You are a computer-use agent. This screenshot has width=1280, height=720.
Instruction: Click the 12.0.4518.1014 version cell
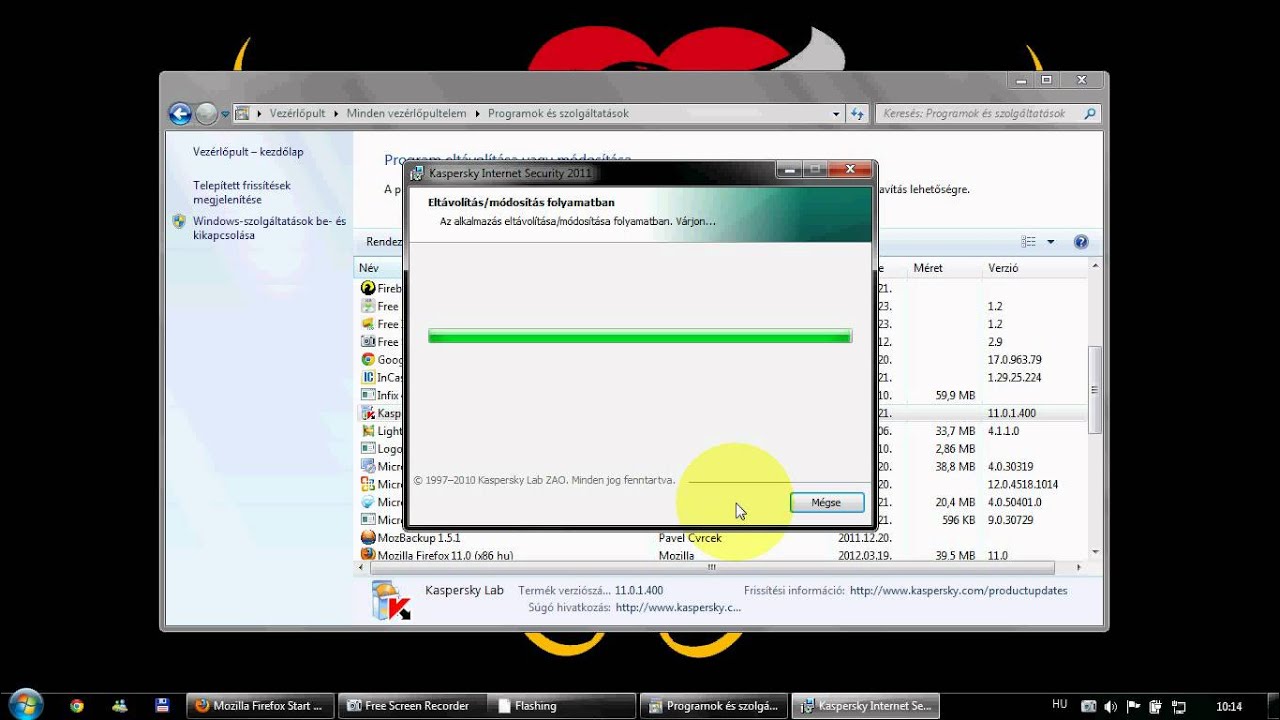(1022, 485)
